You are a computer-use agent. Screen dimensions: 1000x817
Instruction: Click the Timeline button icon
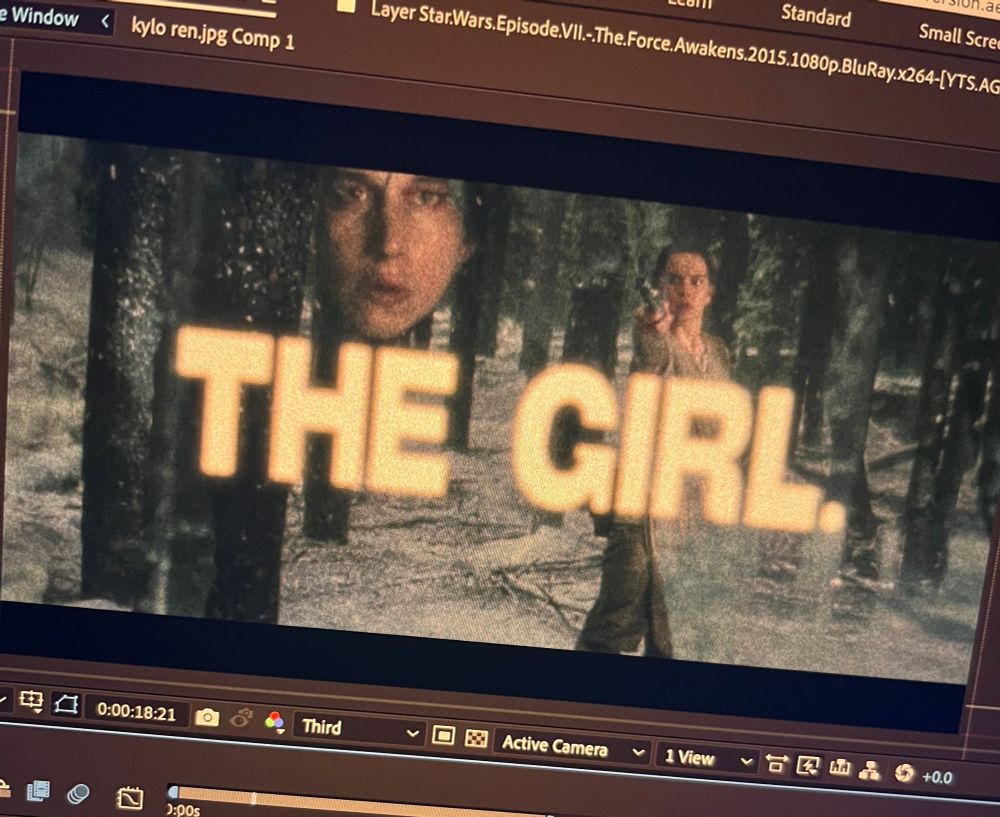coord(839,767)
